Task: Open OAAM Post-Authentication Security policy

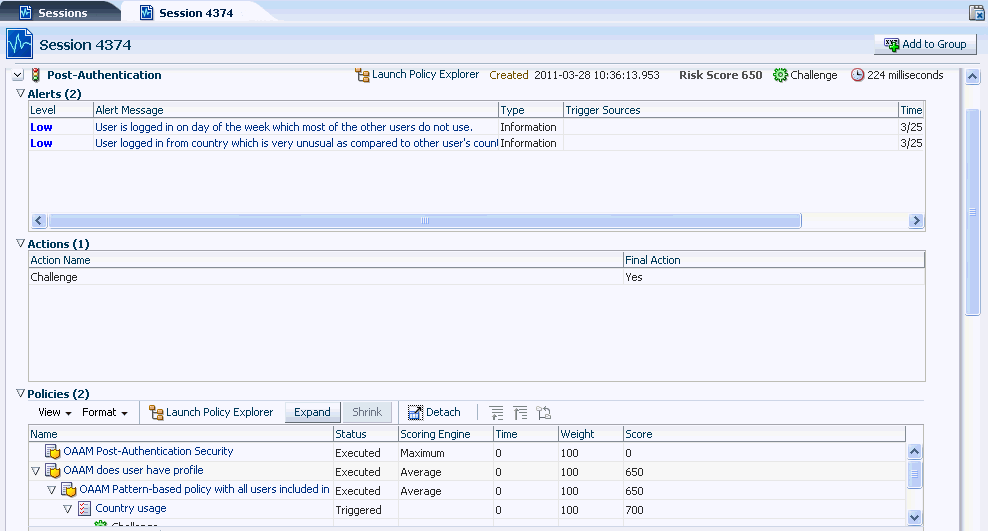Action: 148,451
